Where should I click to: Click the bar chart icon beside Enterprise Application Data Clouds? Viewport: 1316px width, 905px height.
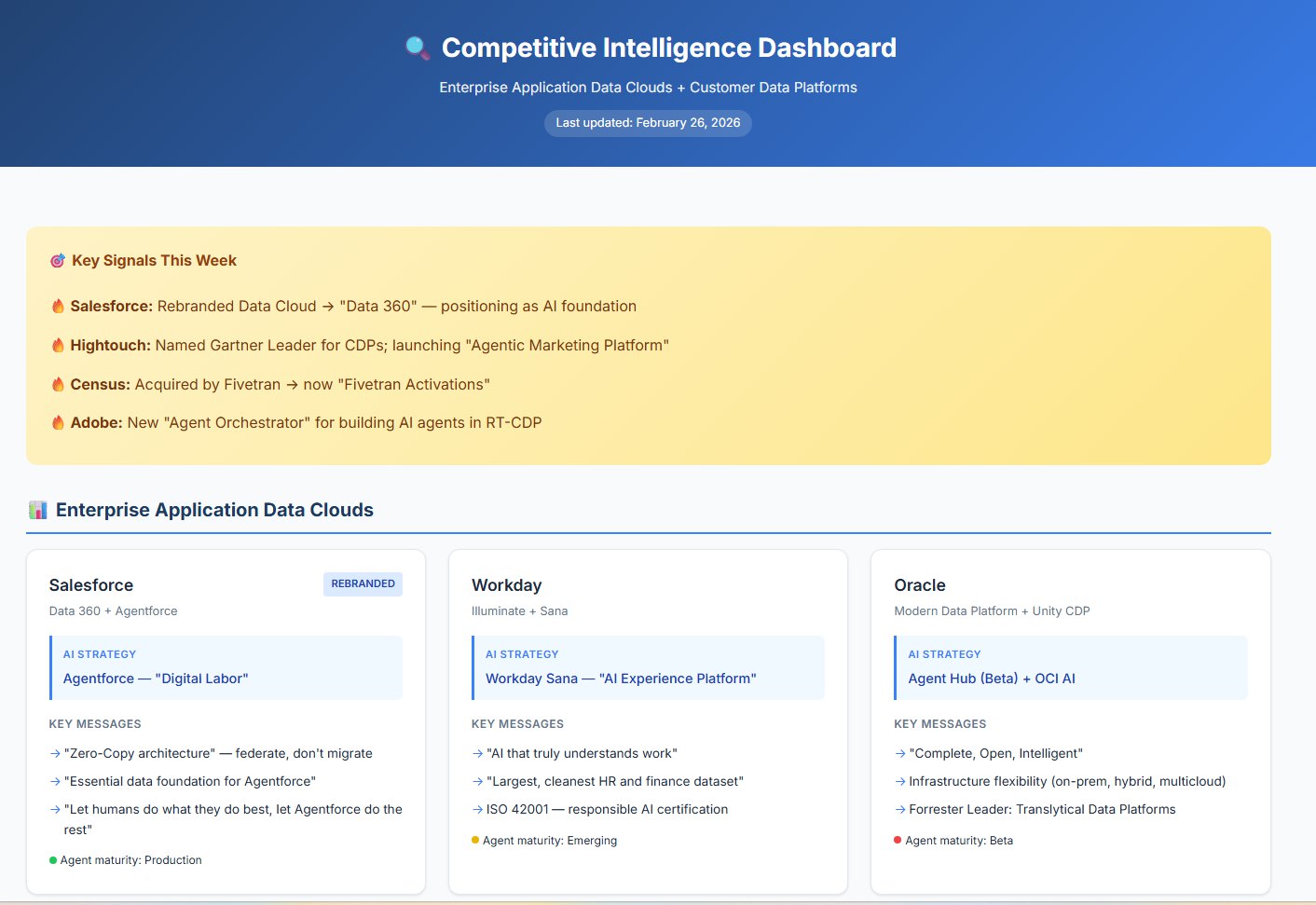37,509
